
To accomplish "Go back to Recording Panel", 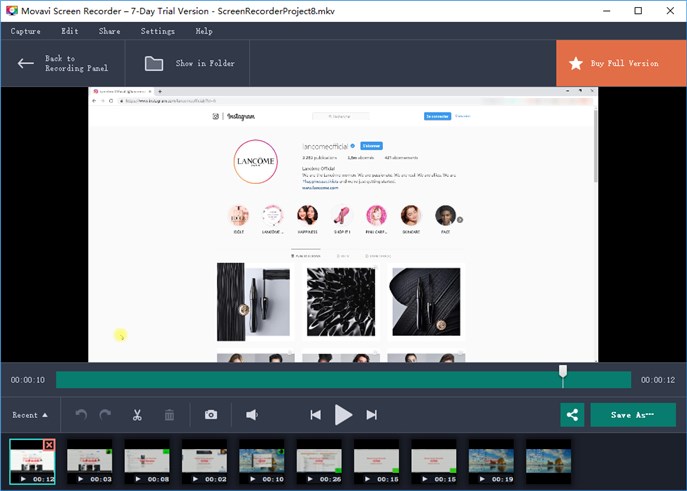I will (63, 64).
